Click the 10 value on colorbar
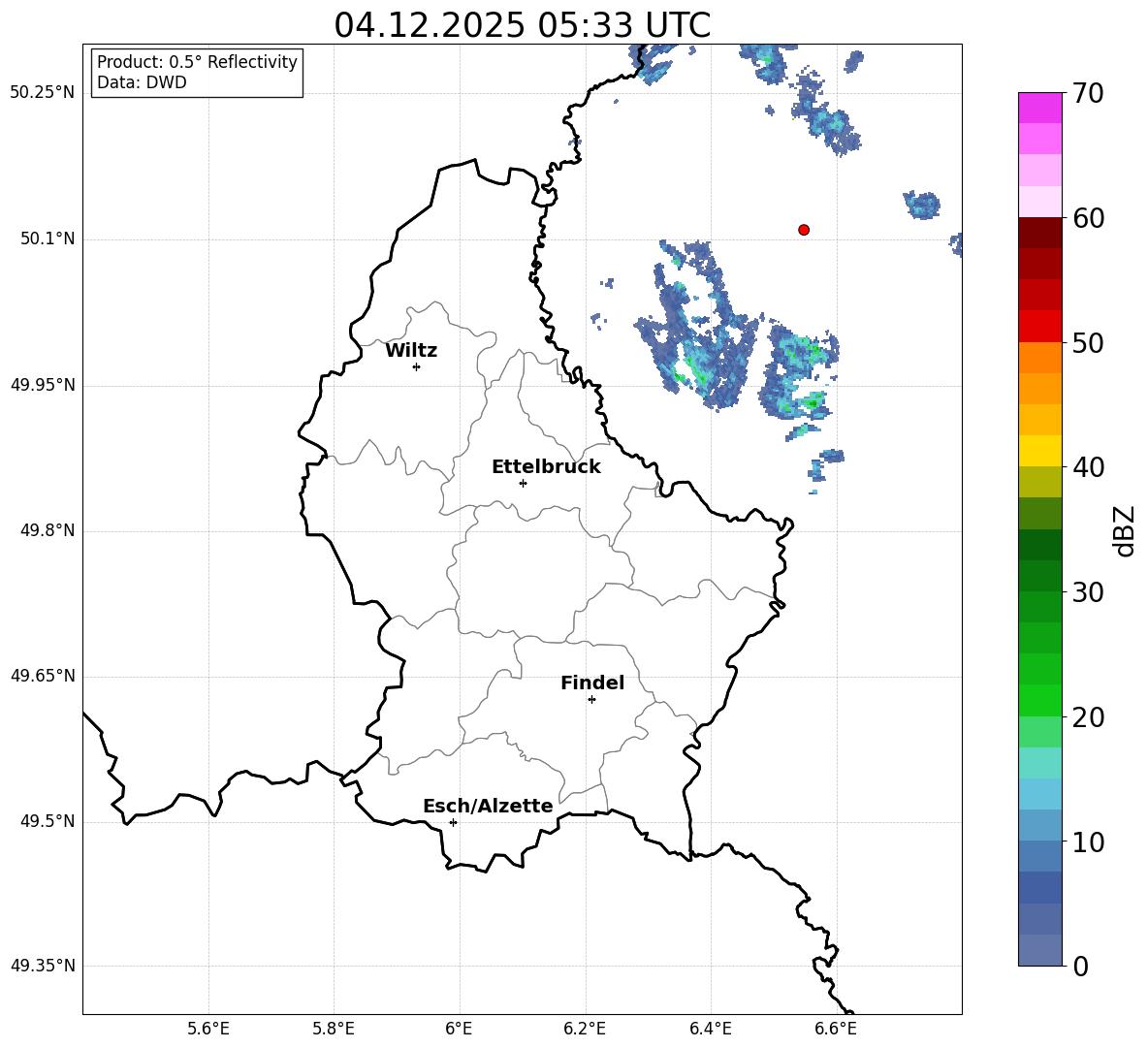This screenshot has height=1048, width=1148. (1088, 842)
